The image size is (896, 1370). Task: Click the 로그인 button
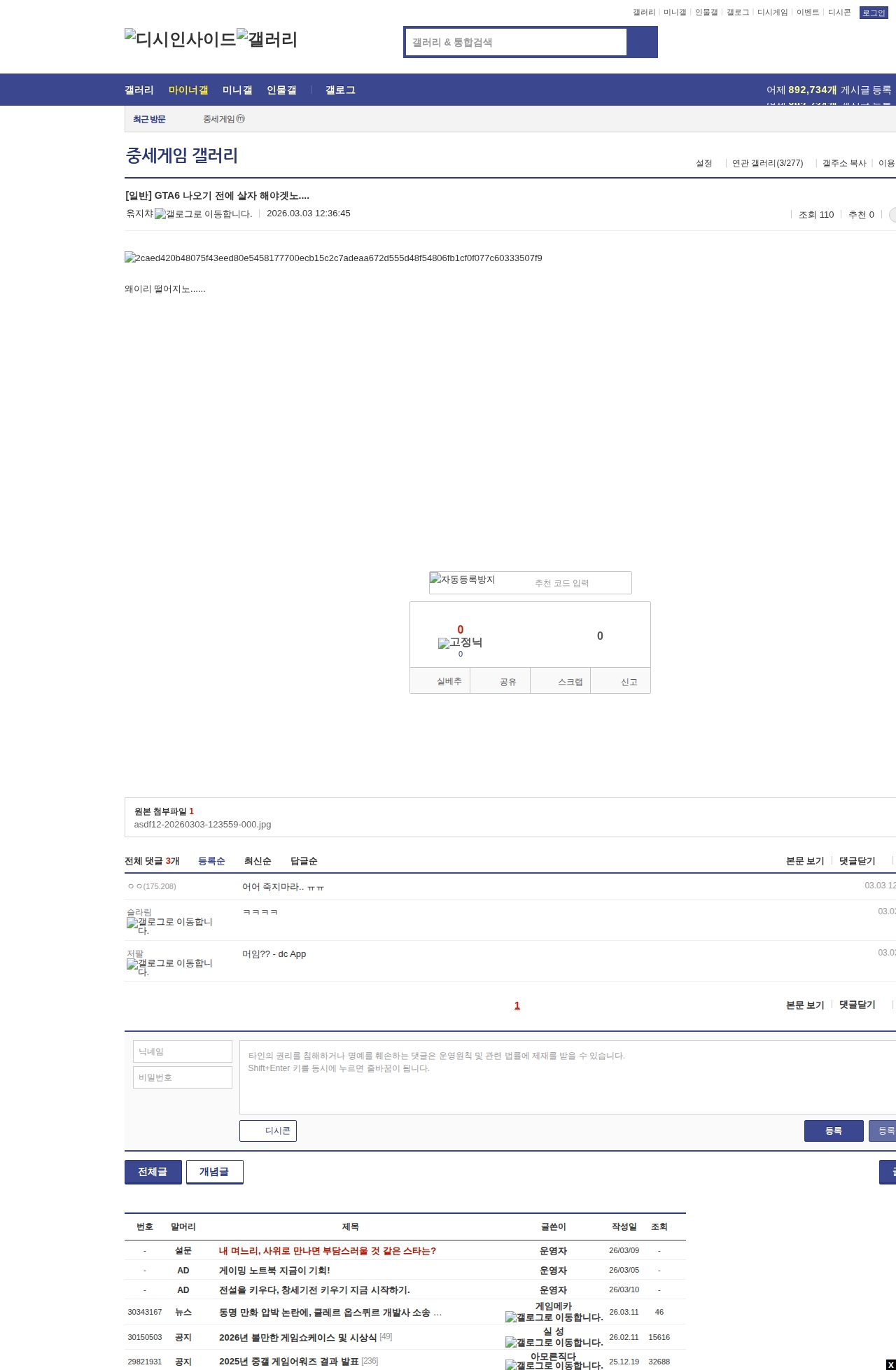(874, 13)
